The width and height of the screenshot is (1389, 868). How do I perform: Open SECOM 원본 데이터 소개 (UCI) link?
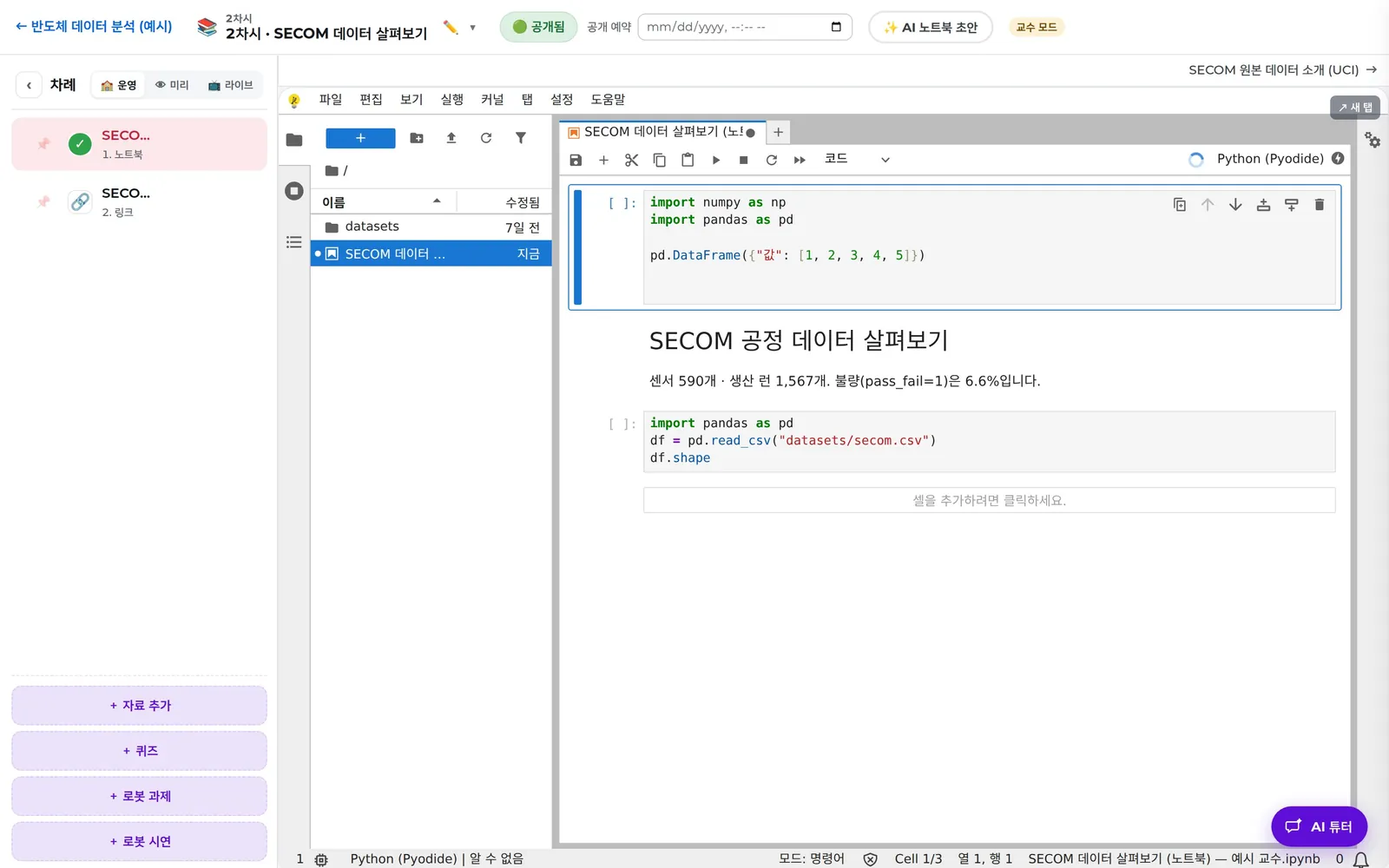pyautogui.click(x=1282, y=69)
